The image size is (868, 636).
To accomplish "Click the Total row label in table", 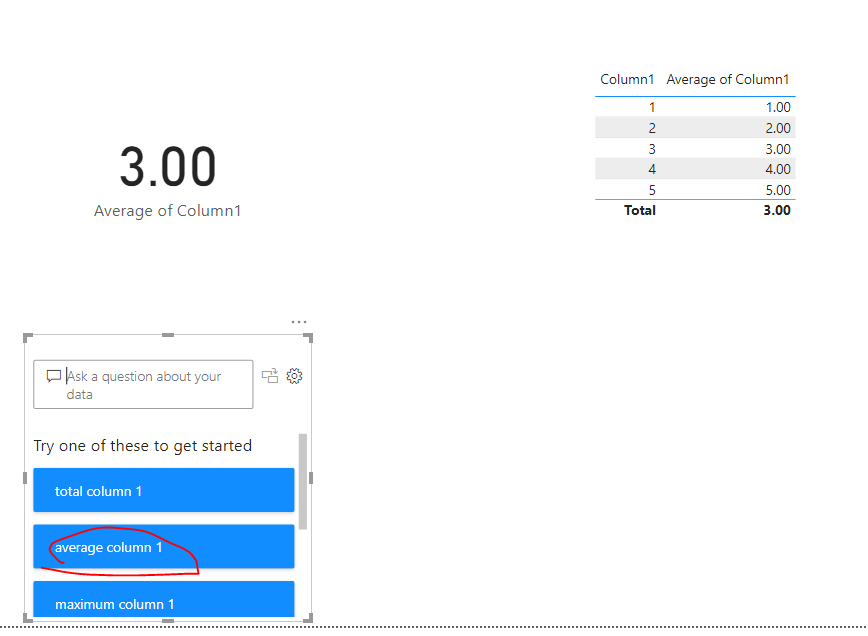I will (x=639, y=210).
